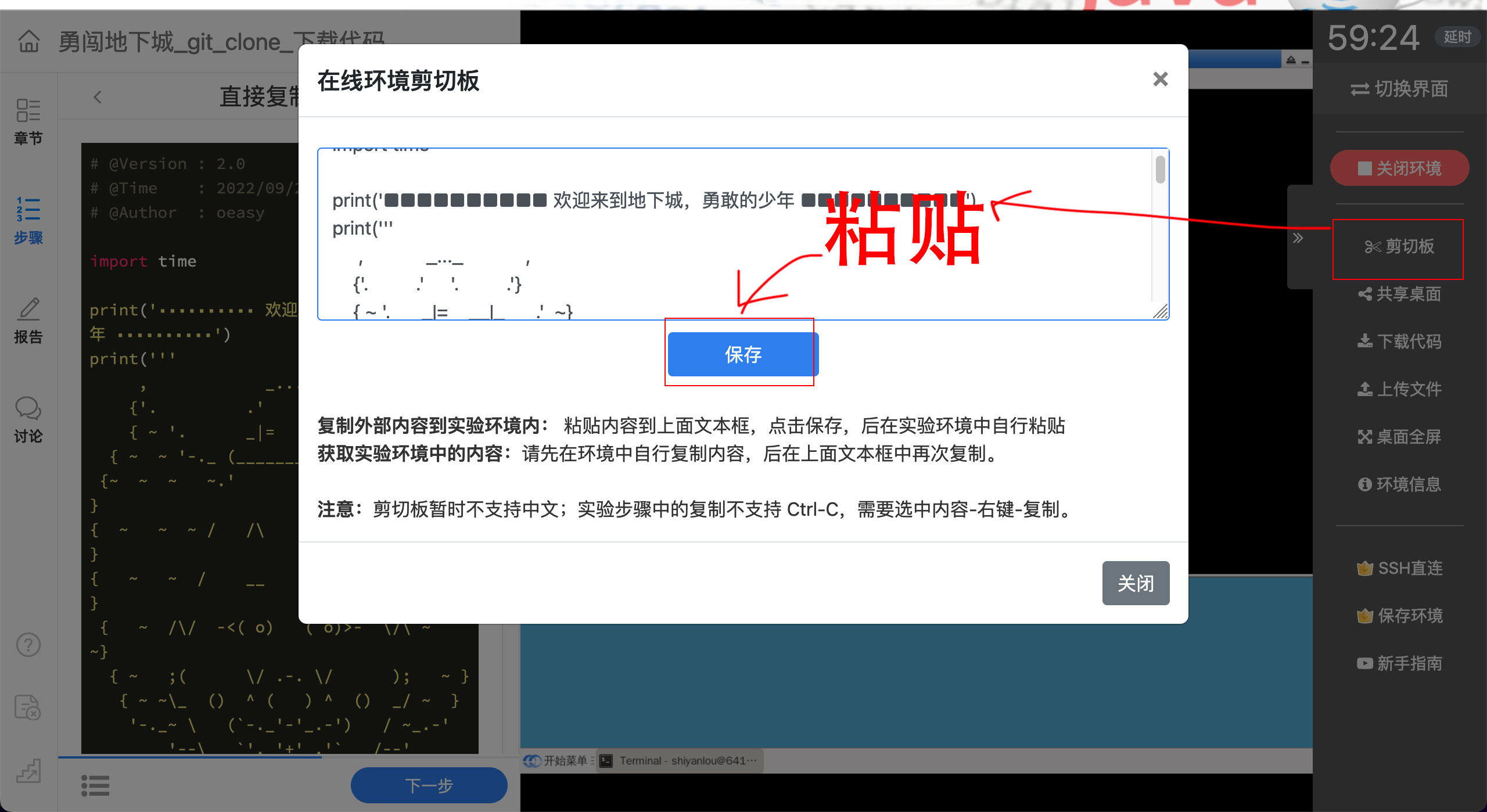Open 剪切板 clipboard from the right panel
This screenshot has width=1487, height=812.
pos(1399,246)
